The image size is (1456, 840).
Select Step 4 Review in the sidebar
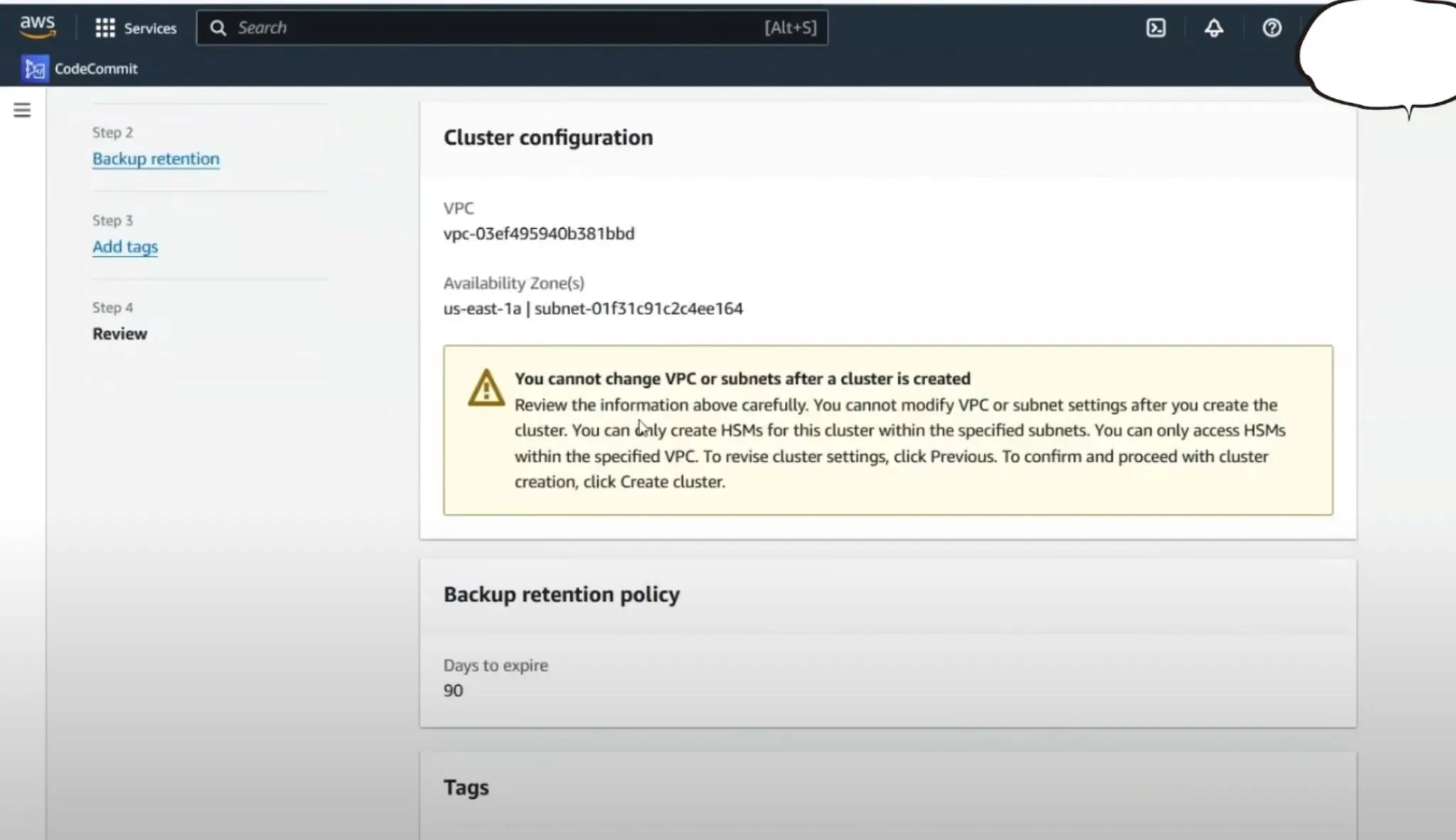click(119, 333)
